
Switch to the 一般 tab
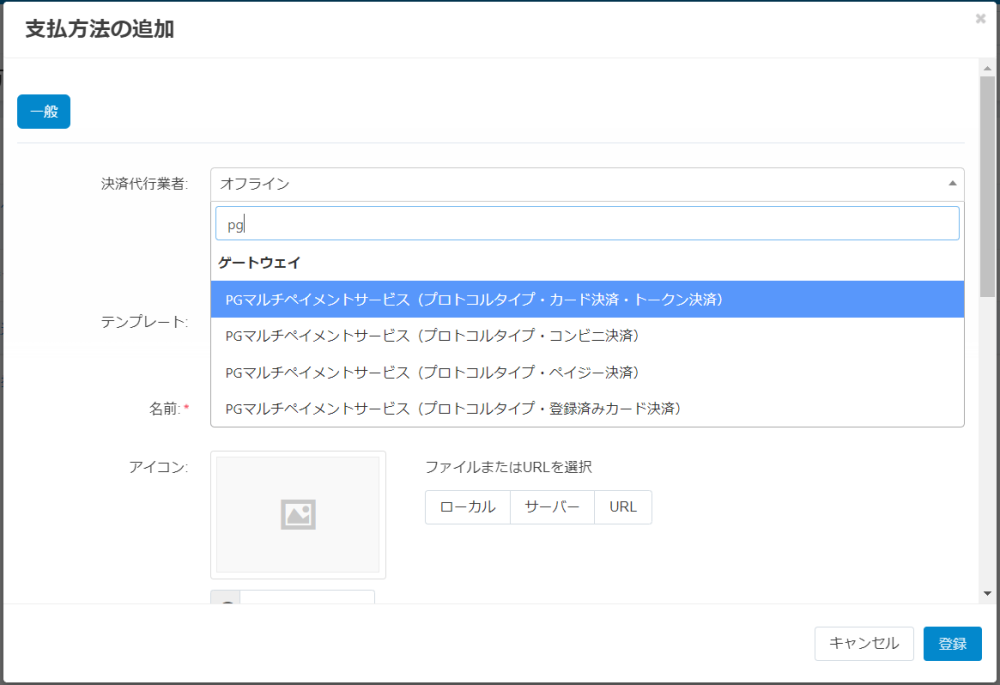click(43, 112)
